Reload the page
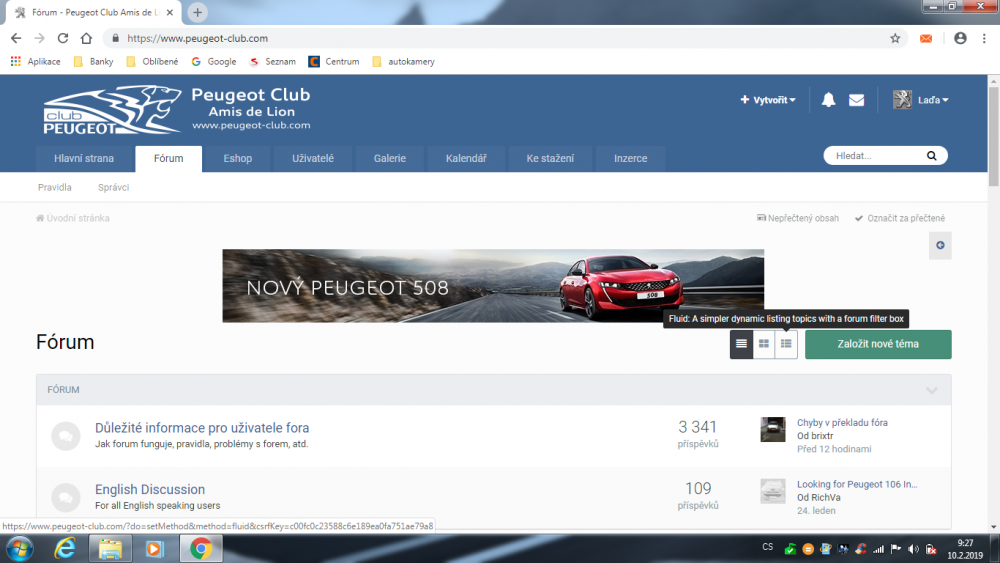Screen dimensions: 1000x563 62,38
